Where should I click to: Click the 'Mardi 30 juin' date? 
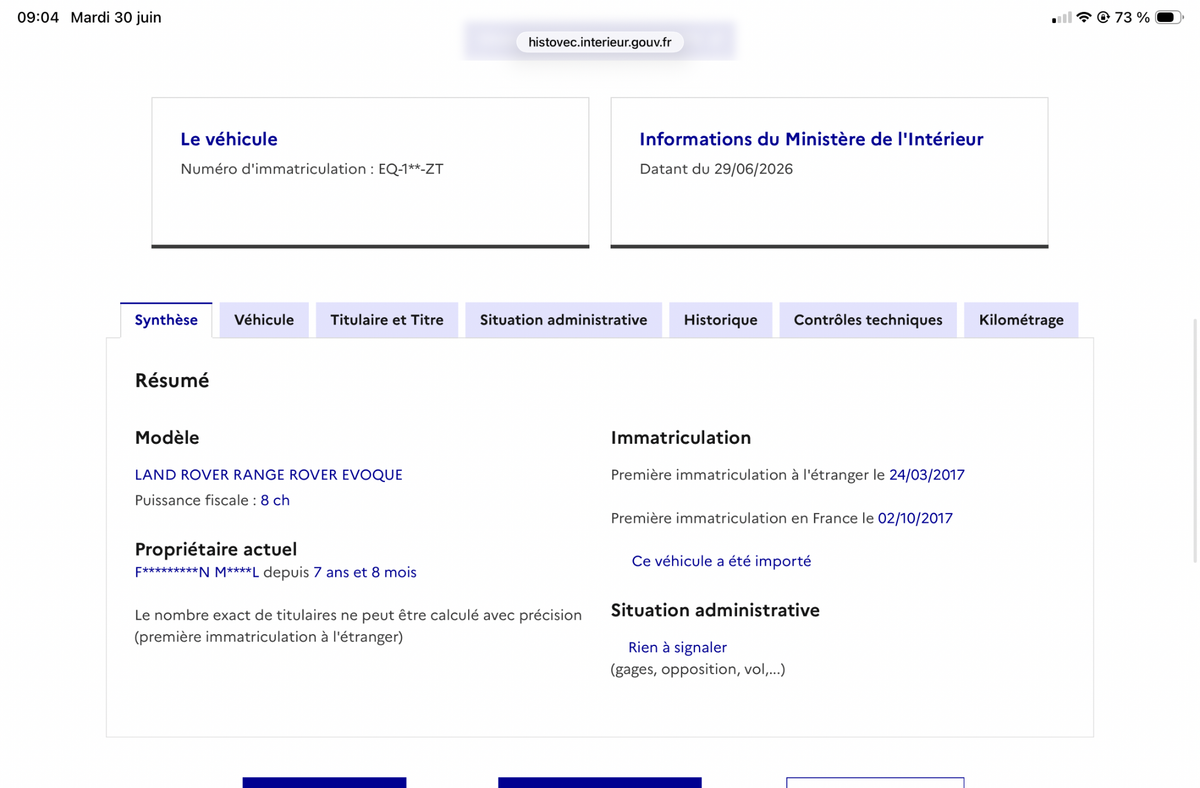116,17
